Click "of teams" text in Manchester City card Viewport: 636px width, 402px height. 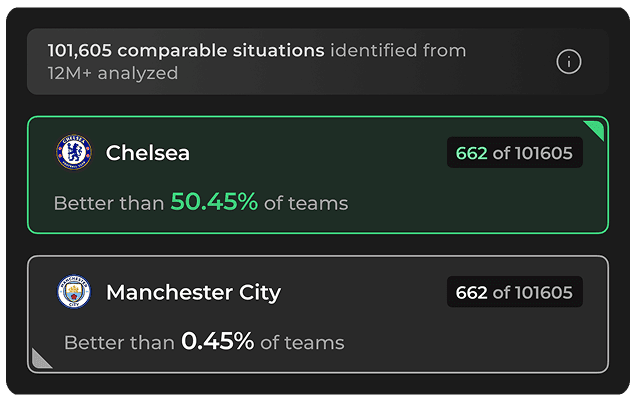click(x=302, y=343)
